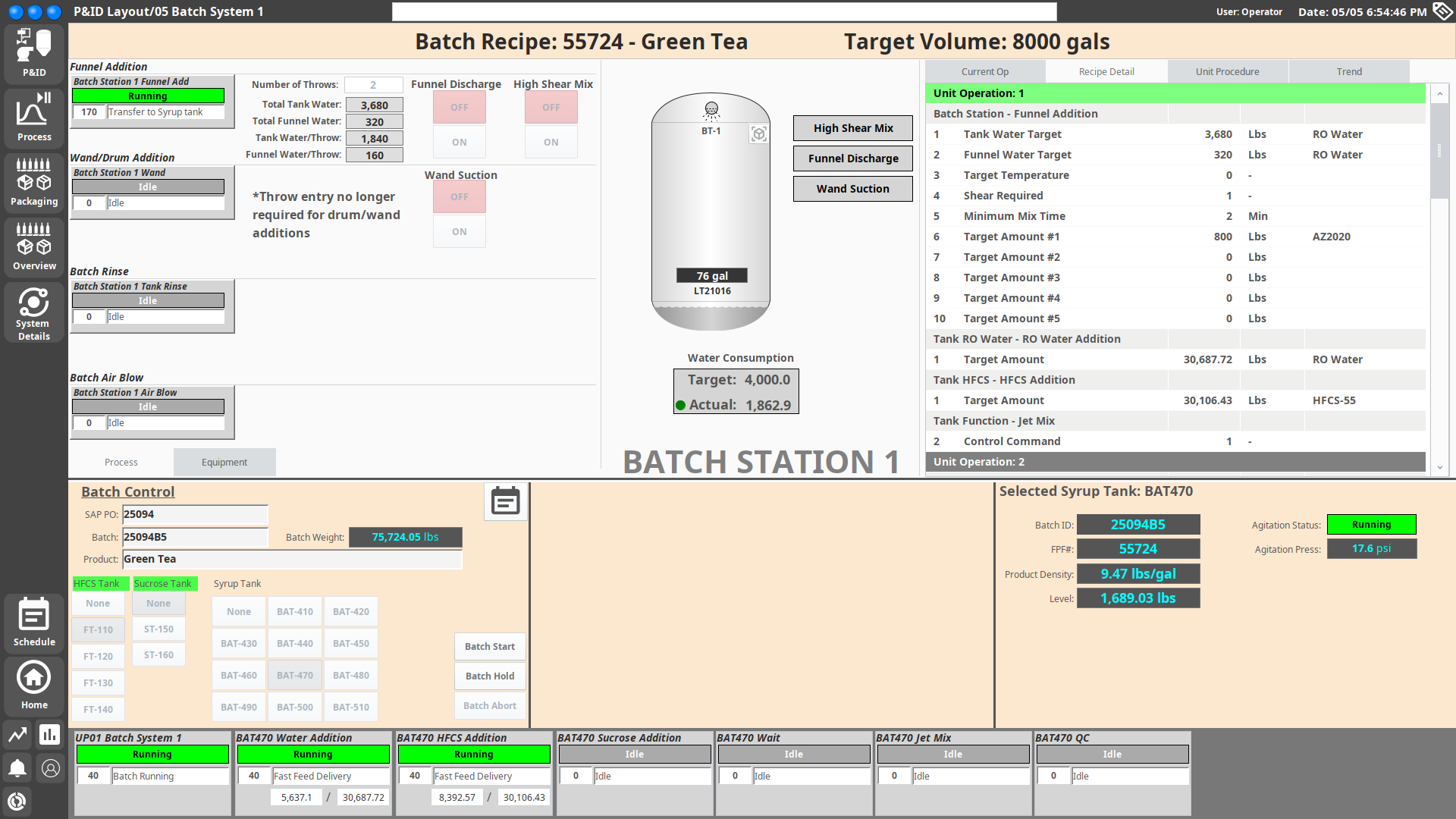Screen dimensions: 1456x819
Task: Click the SAP PO input field
Action: 195,515
